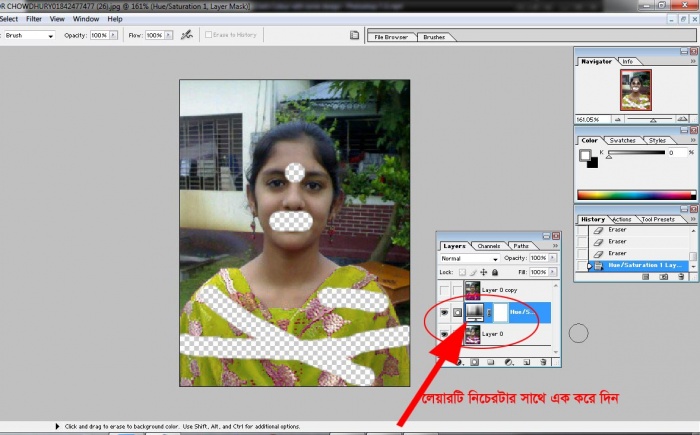Image resolution: width=700 pixels, height=435 pixels.
Task: Toggle link box for Layer 0 copy
Action: click(x=457, y=290)
